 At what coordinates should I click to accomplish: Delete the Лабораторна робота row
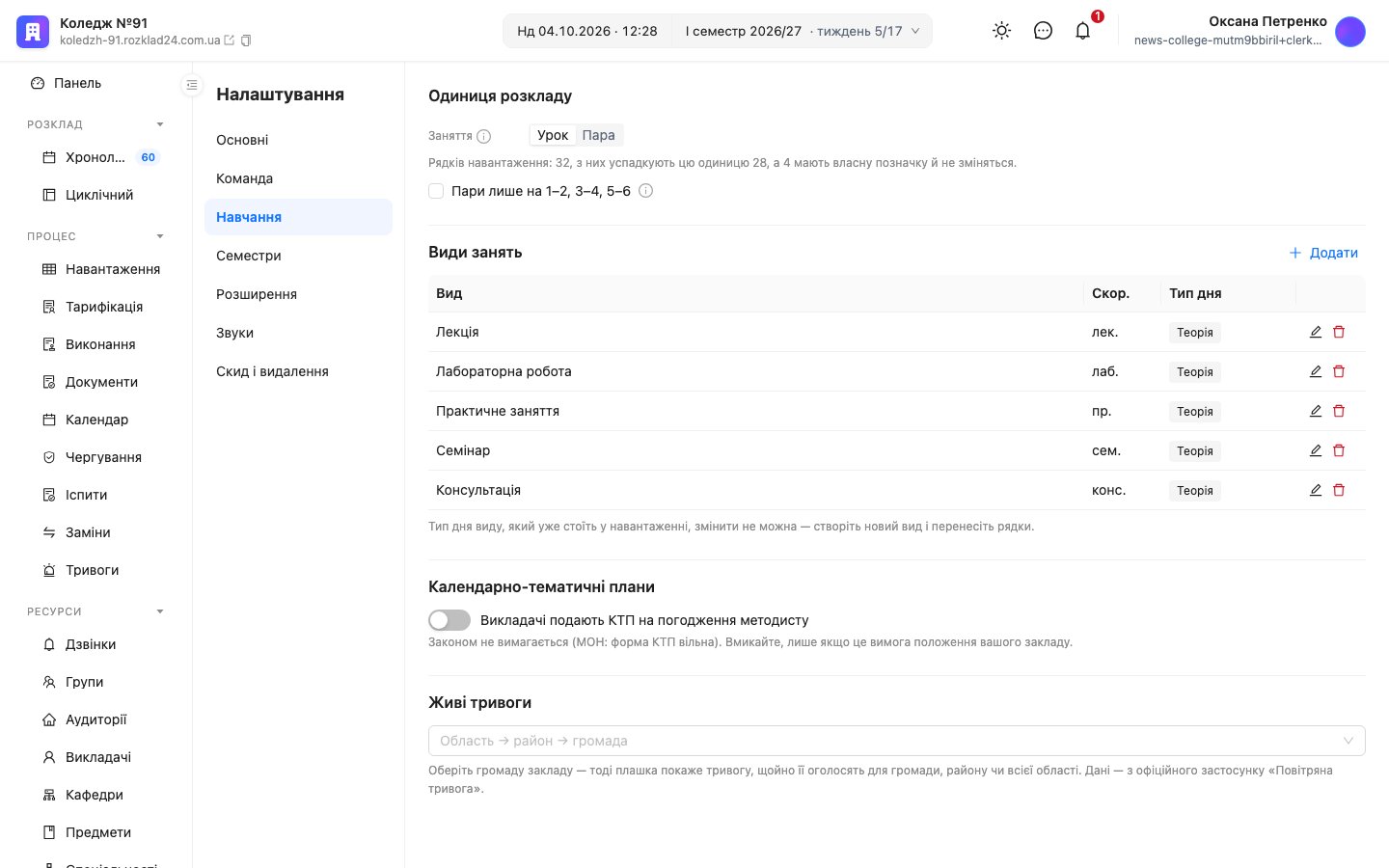[1339, 371]
